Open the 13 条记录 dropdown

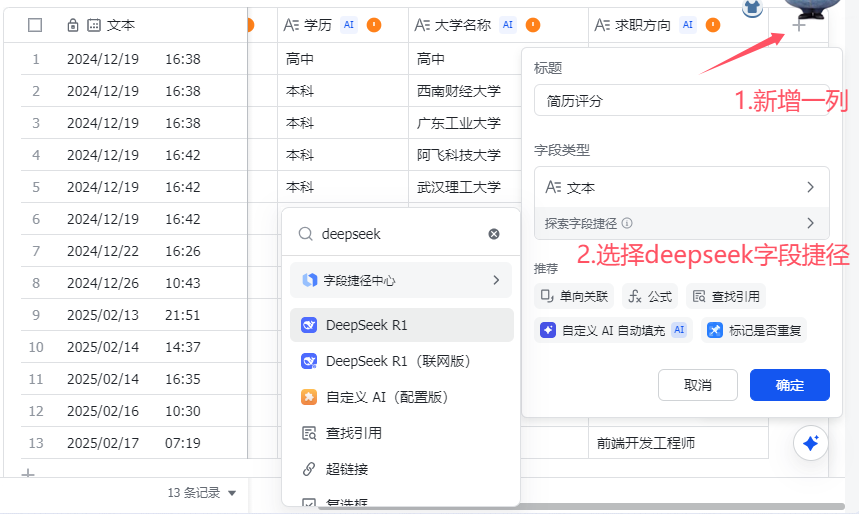click(x=202, y=493)
